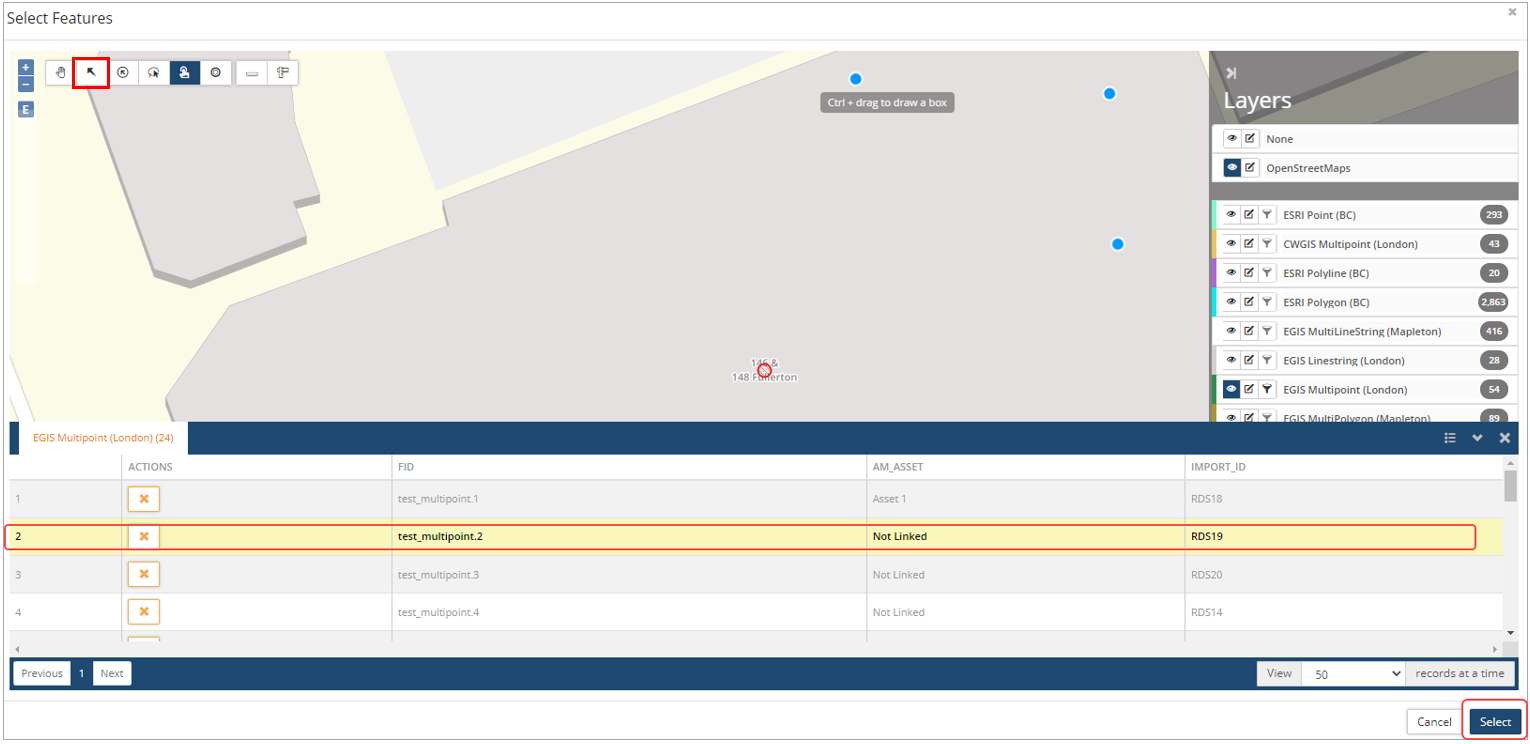
Task: Collapse the results grid with the chevron
Action: tap(1477, 438)
